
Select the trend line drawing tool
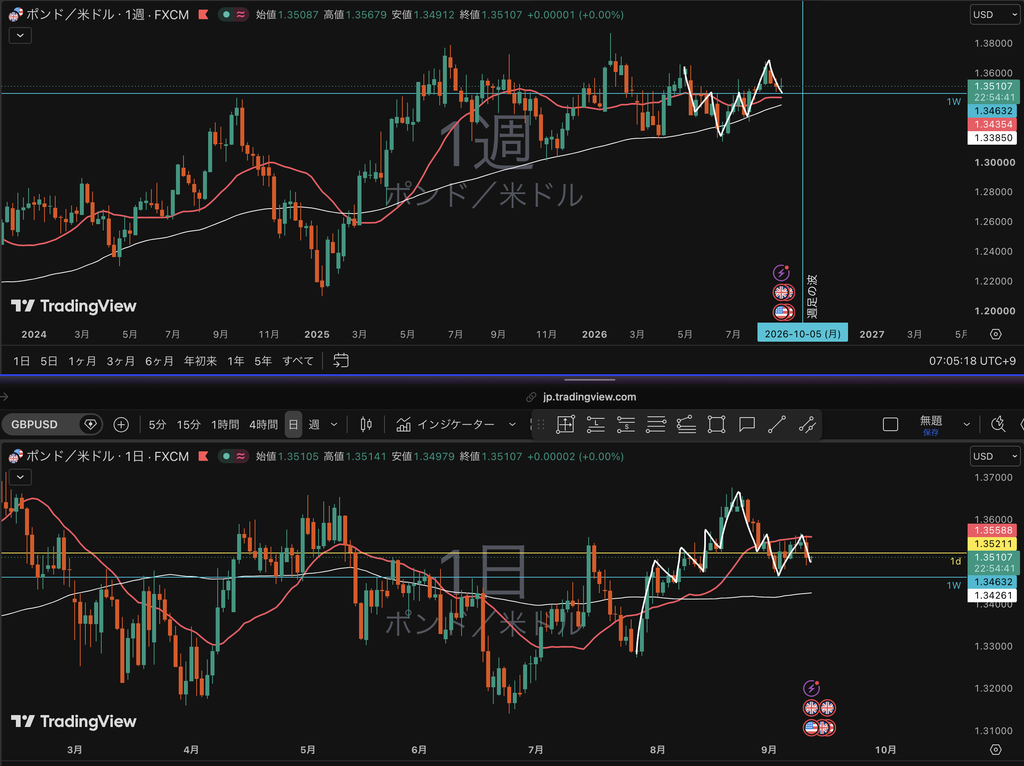coord(776,424)
